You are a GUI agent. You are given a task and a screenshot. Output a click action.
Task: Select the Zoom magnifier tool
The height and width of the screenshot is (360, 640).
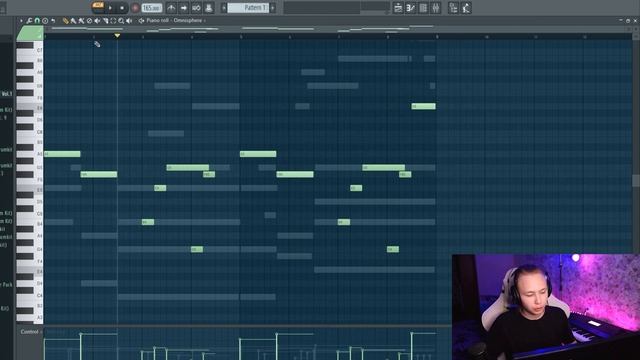(x=121, y=20)
